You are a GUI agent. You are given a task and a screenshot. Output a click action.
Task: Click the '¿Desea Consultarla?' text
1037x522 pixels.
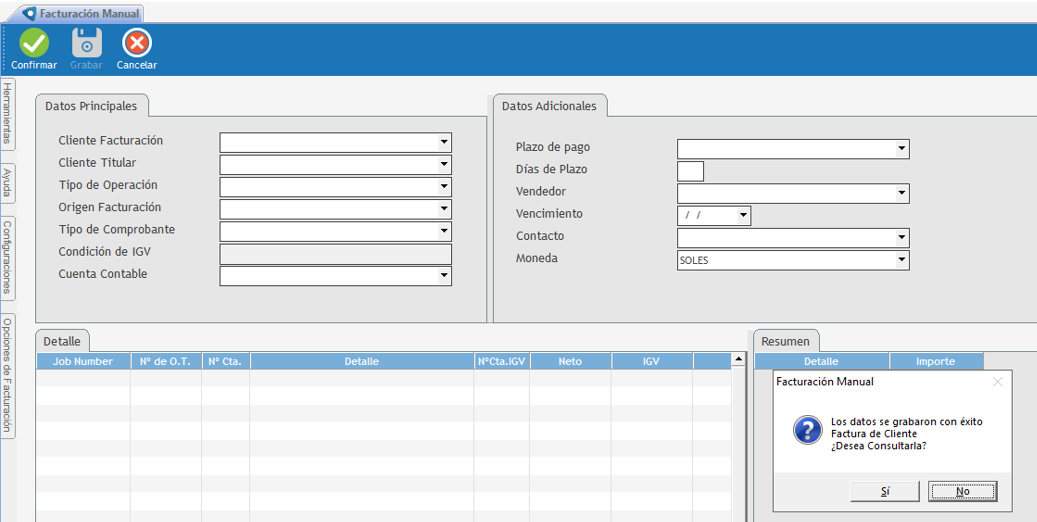878,445
